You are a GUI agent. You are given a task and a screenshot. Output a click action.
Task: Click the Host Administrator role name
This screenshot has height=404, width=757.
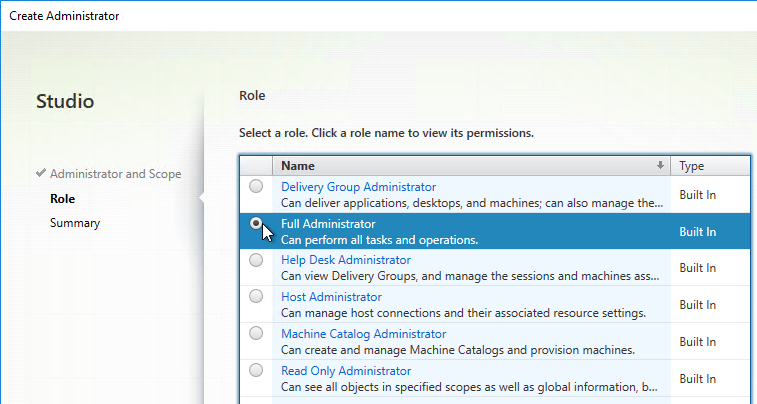coord(331,297)
